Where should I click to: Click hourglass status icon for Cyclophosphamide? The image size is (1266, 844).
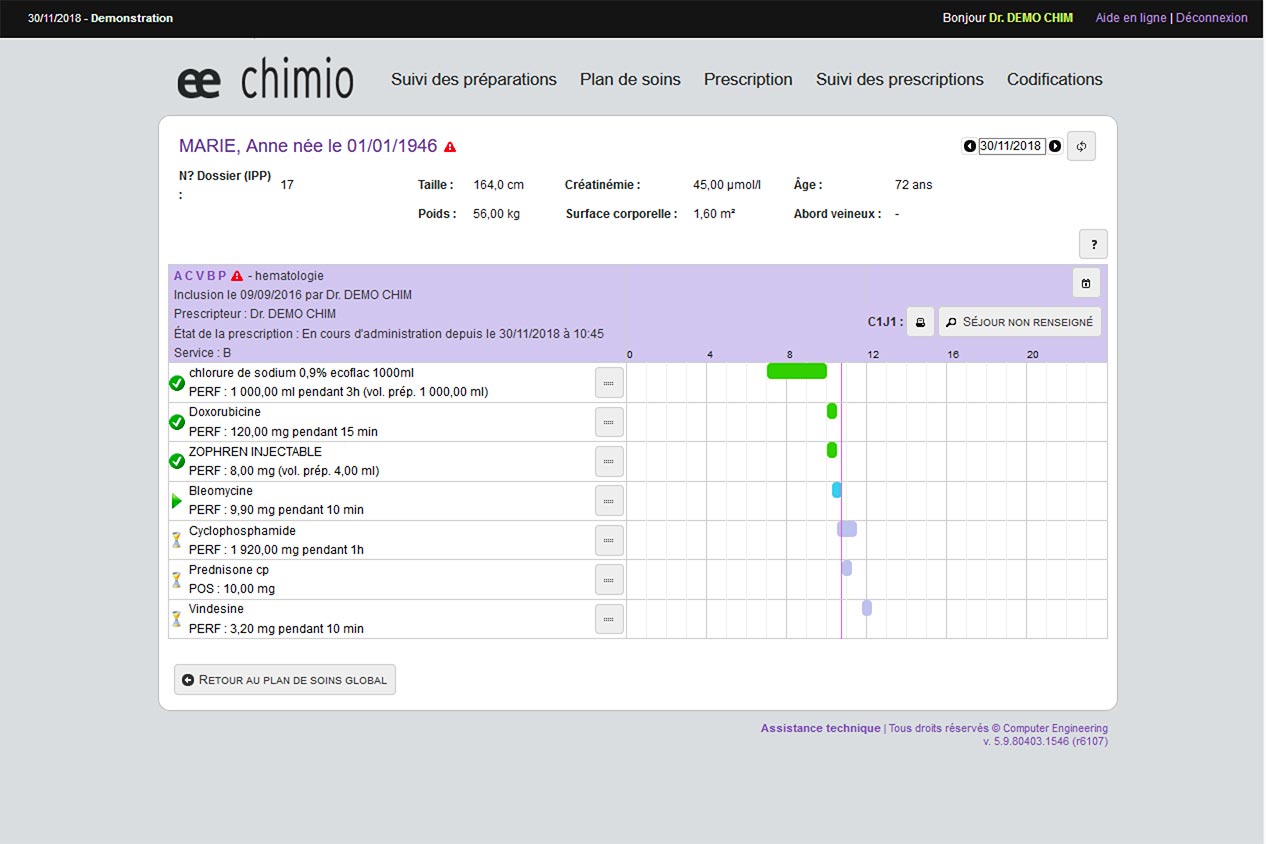click(x=177, y=540)
